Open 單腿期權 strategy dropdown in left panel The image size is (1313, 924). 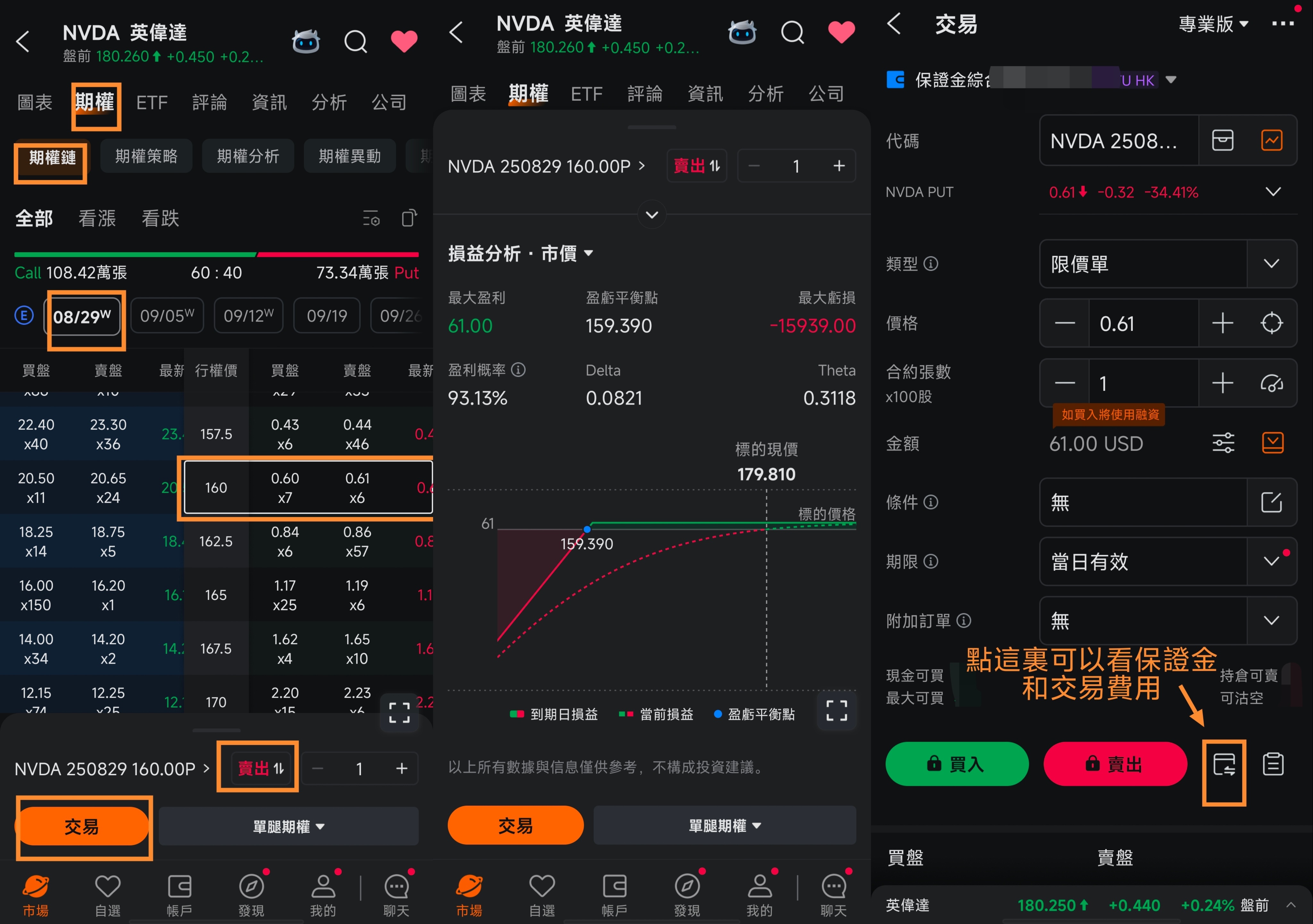(x=289, y=826)
